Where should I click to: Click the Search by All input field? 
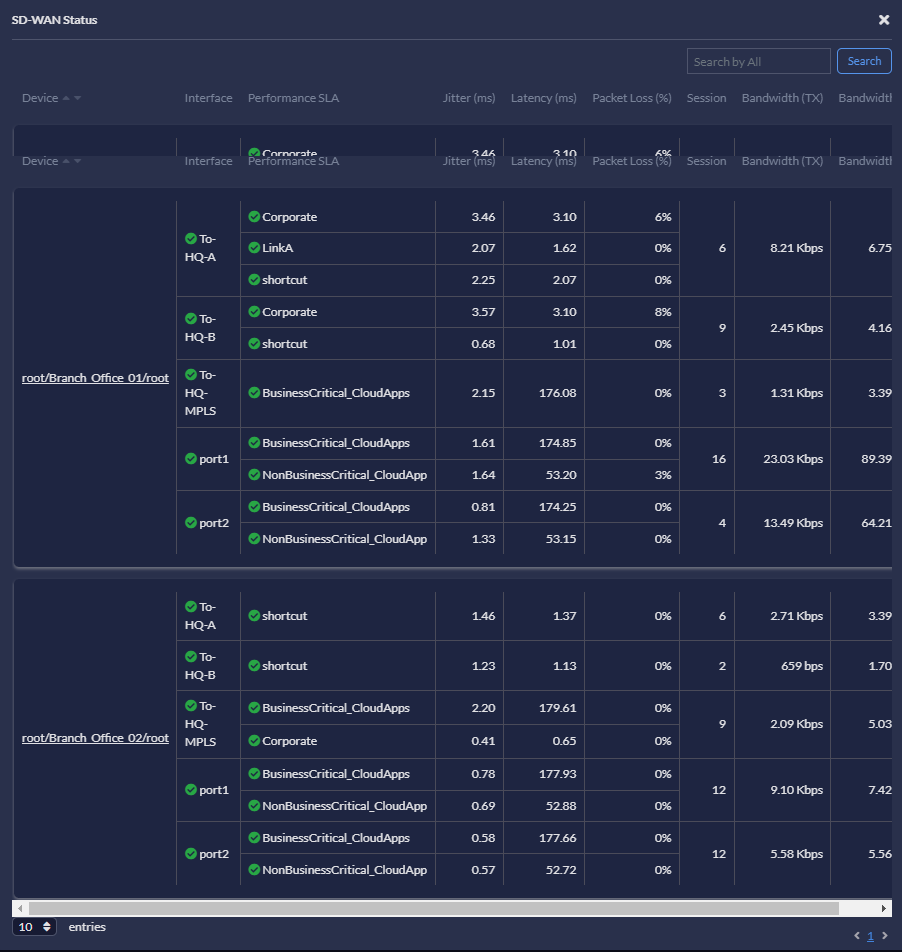758,61
